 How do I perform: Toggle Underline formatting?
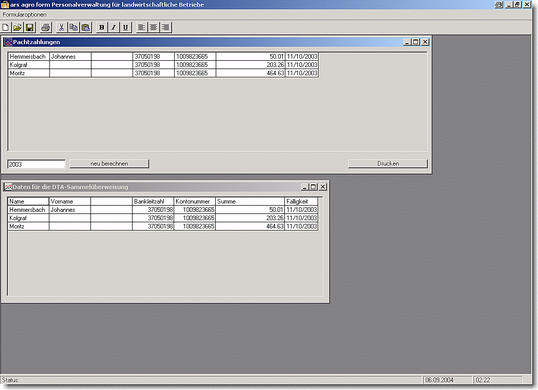pyautogui.click(x=126, y=27)
